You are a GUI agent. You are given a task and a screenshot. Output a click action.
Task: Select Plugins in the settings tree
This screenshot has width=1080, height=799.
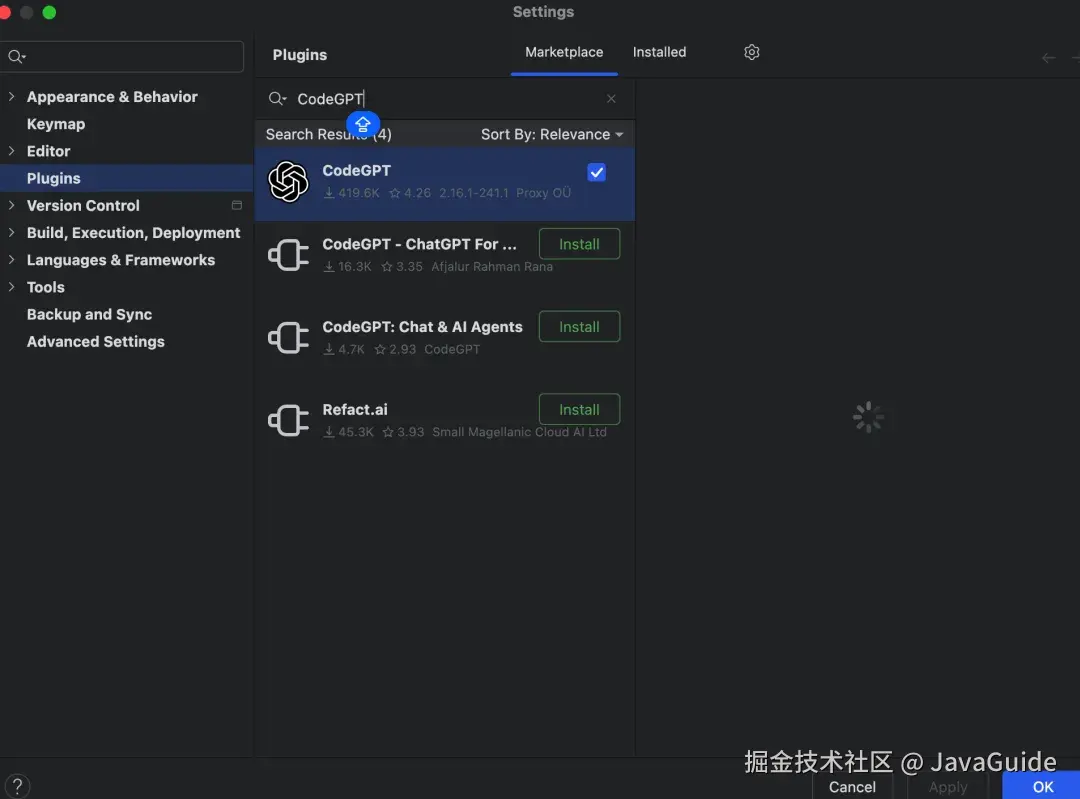tap(54, 178)
